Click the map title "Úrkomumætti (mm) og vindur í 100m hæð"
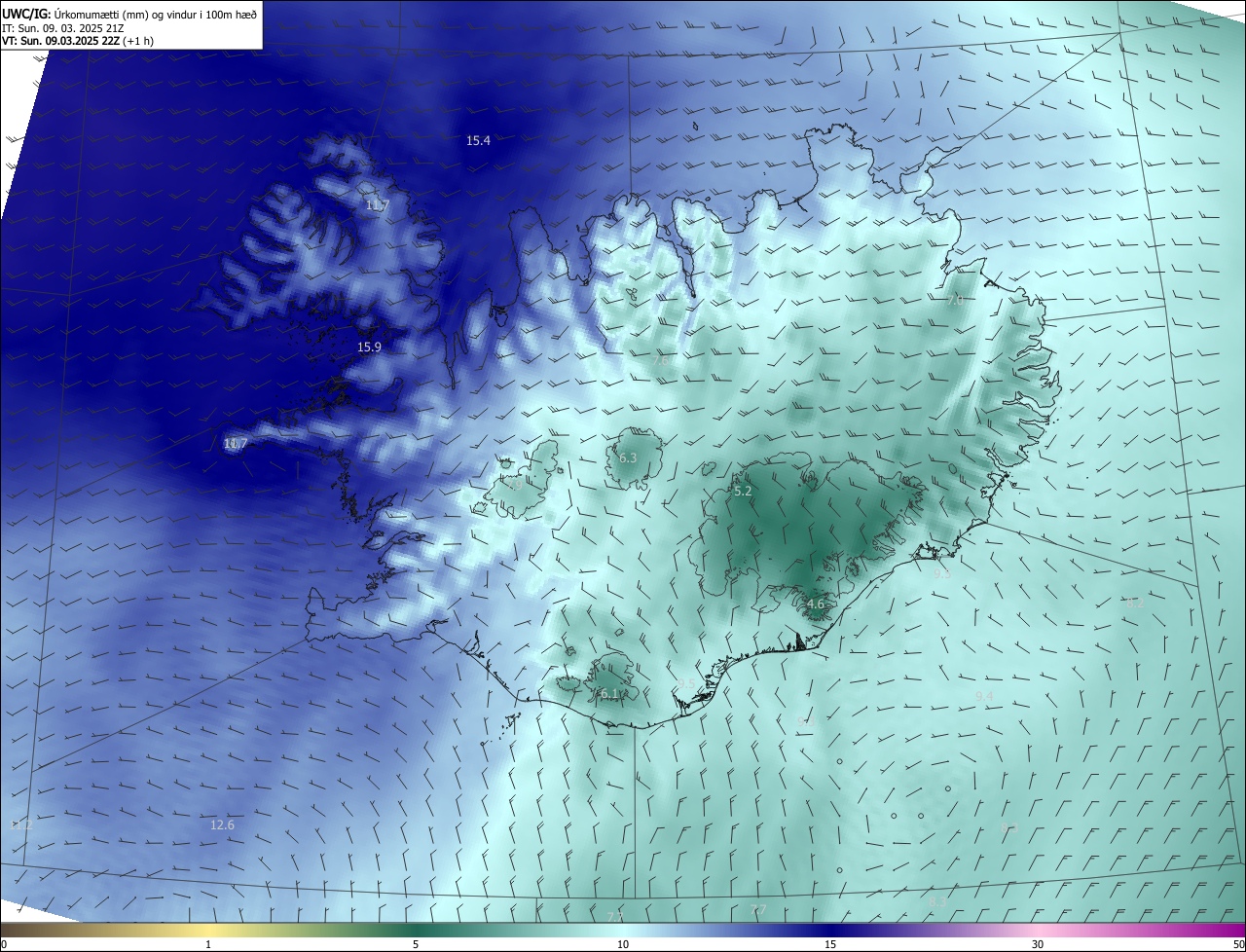This screenshot has height=952, width=1246. 156,14
